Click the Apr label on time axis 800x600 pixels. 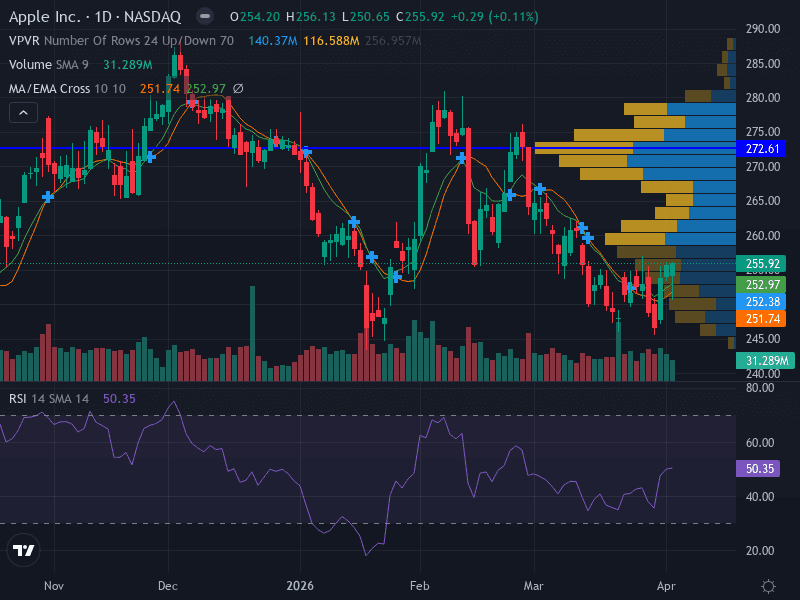[666, 586]
